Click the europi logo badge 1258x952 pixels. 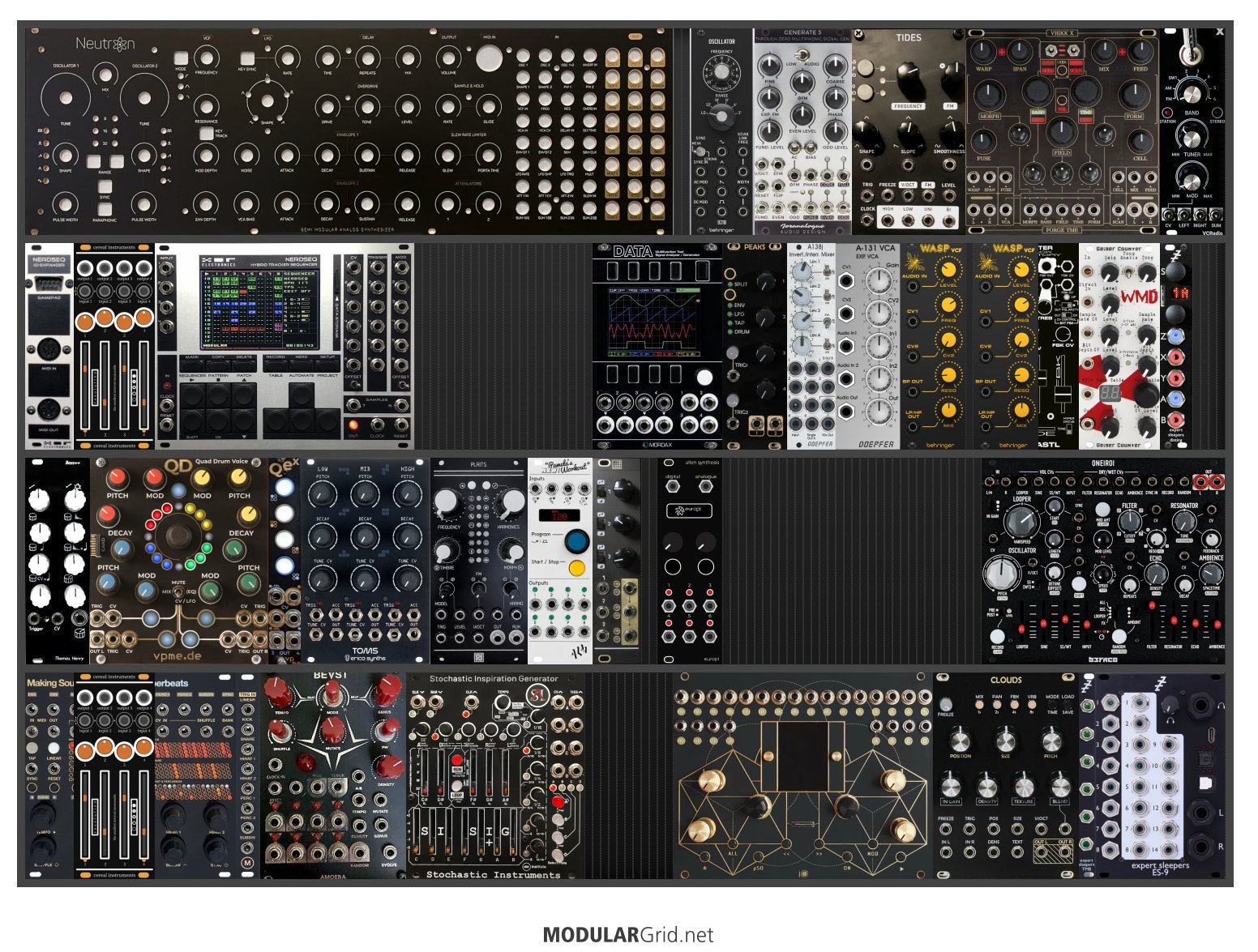(x=689, y=510)
